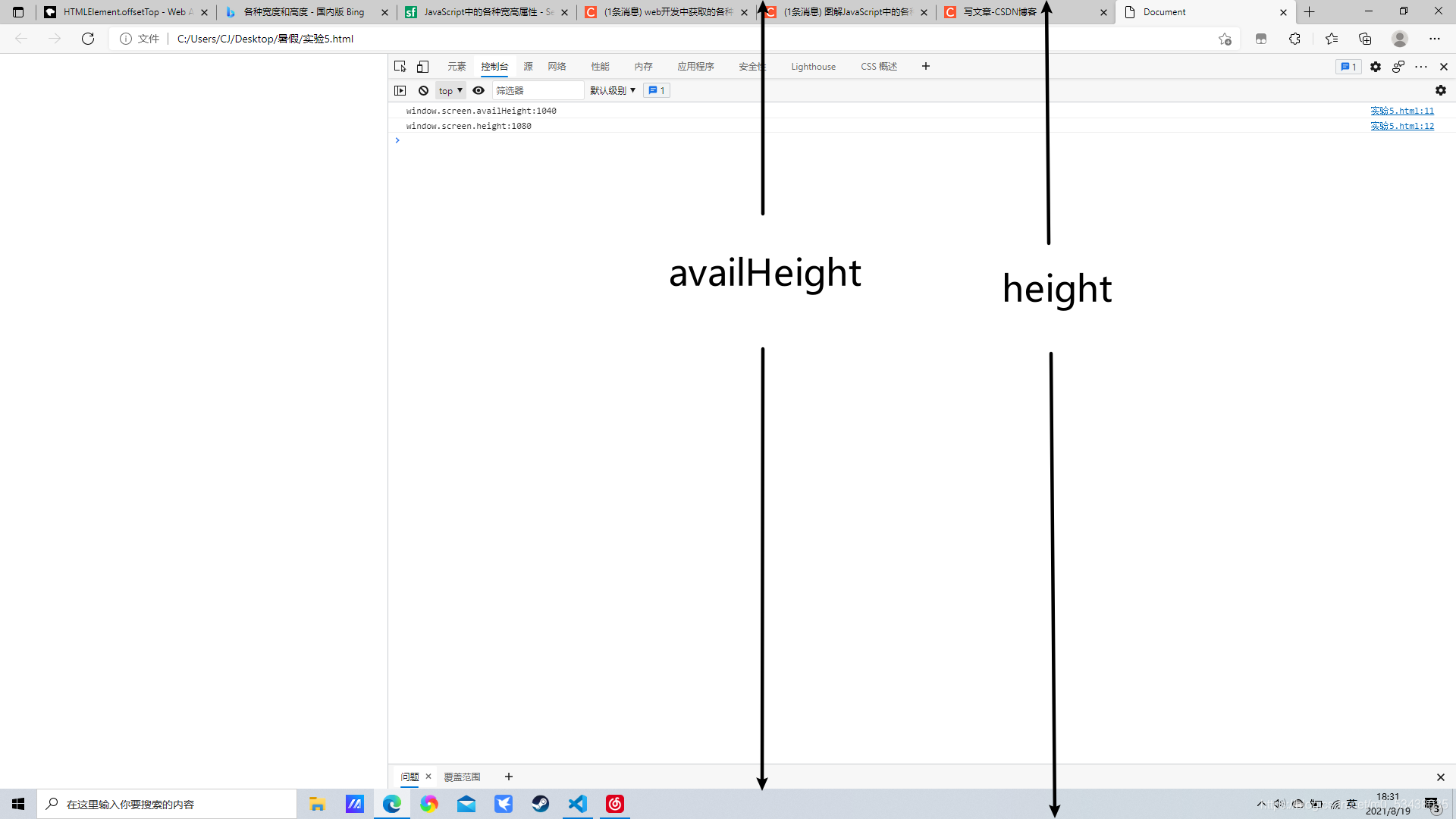Select the inspect element picker icon
Viewport: 1456px width, 819px height.
(x=400, y=67)
